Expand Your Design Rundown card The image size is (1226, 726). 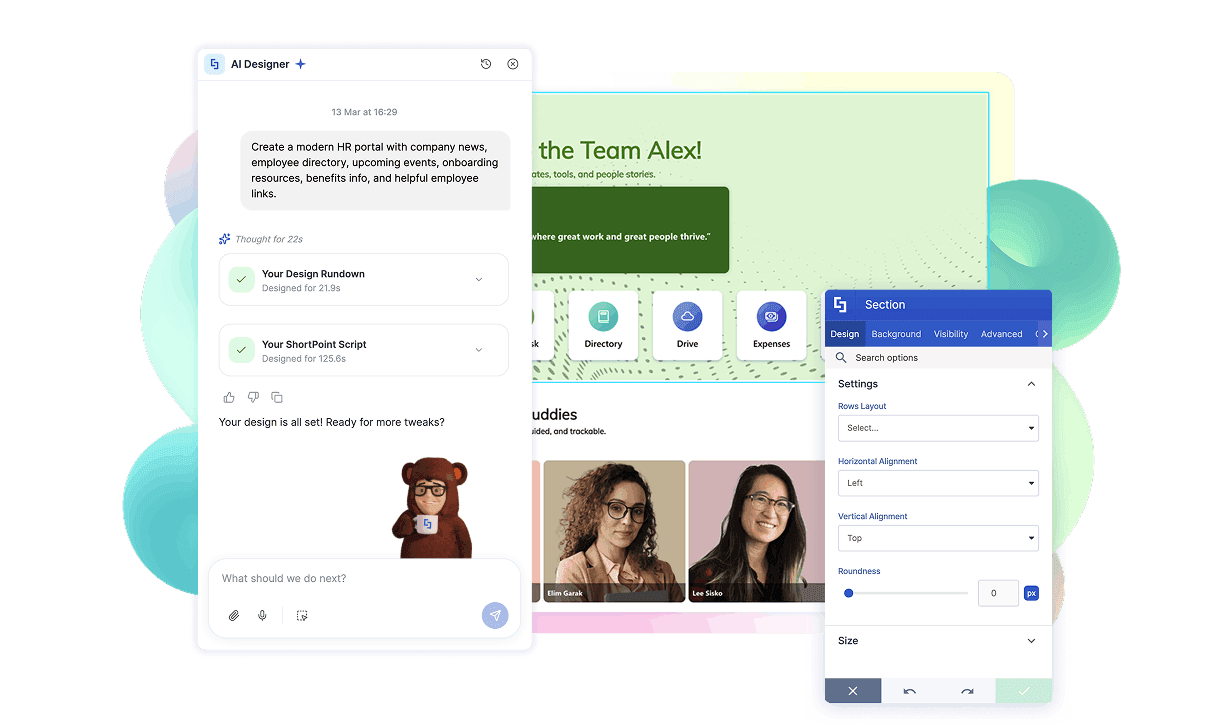click(479, 280)
